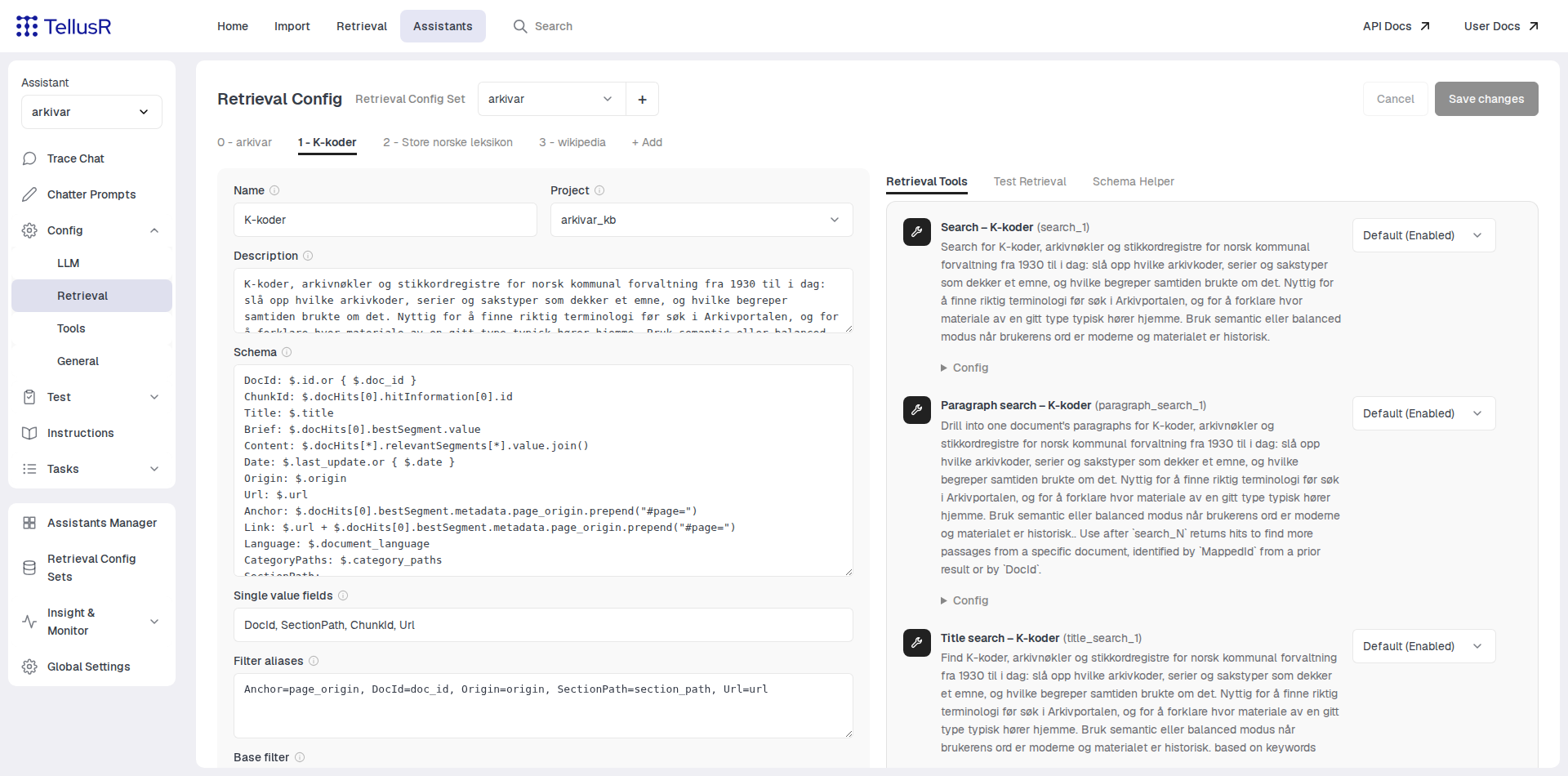Screen dimensions: 1568x776
Task: Open the API Docs link
Action: click(1396, 26)
